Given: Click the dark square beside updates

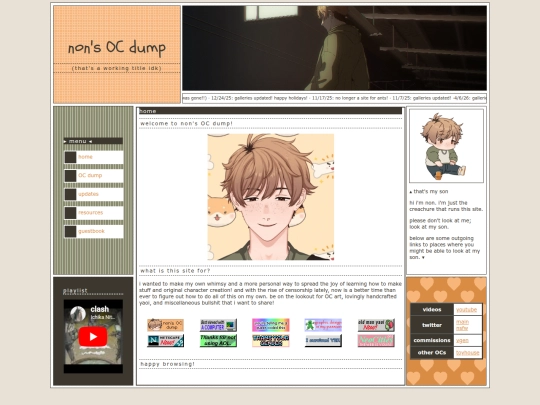Looking at the screenshot, I should click(71, 195).
